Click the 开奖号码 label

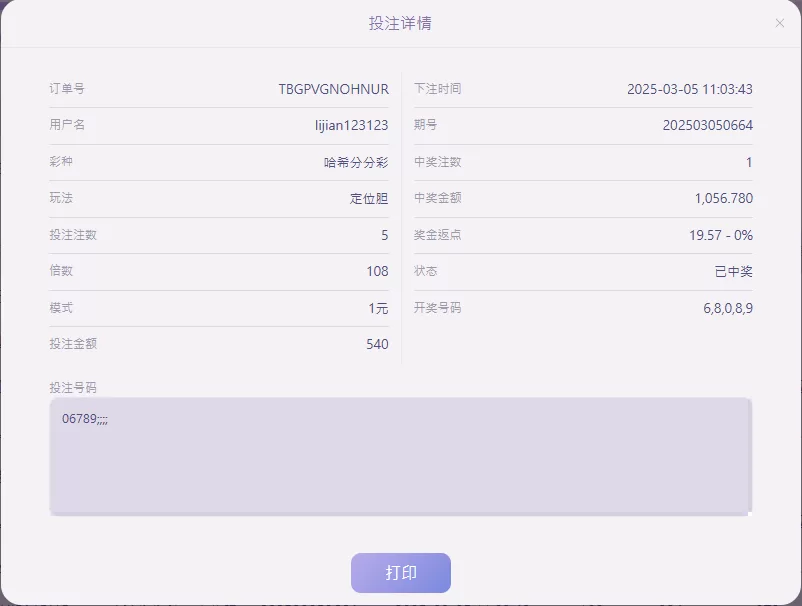click(x=437, y=308)
